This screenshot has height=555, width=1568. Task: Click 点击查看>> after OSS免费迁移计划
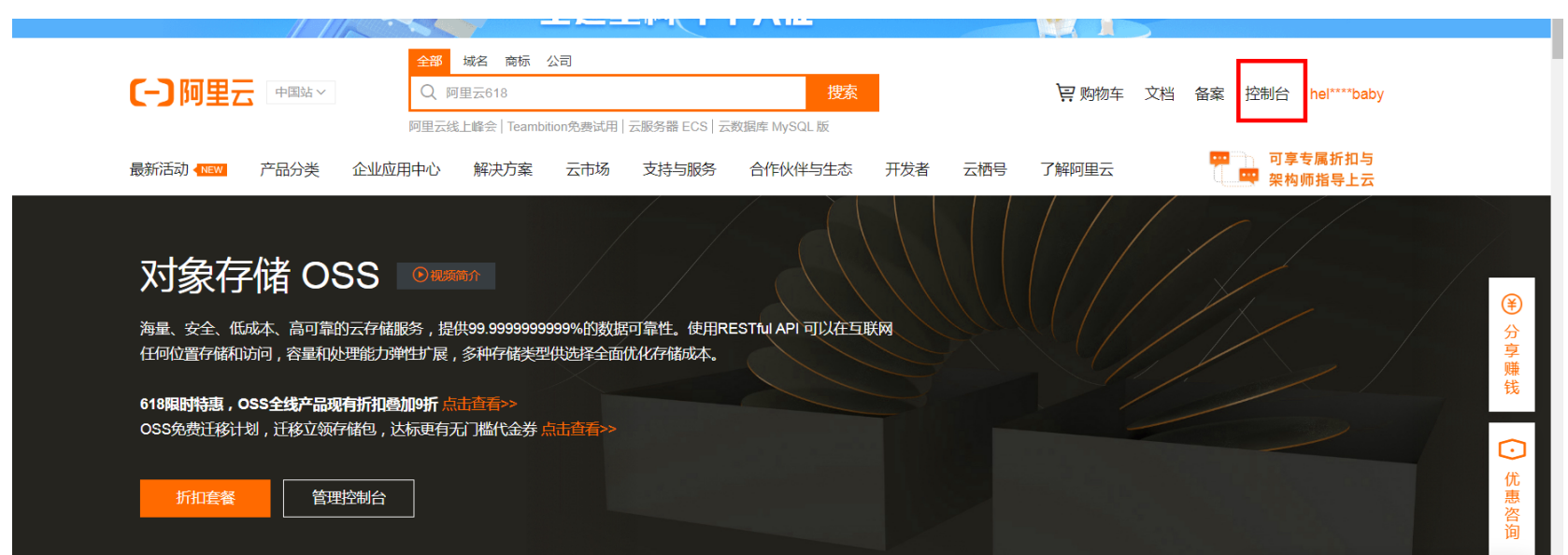(x=578, y=429)
